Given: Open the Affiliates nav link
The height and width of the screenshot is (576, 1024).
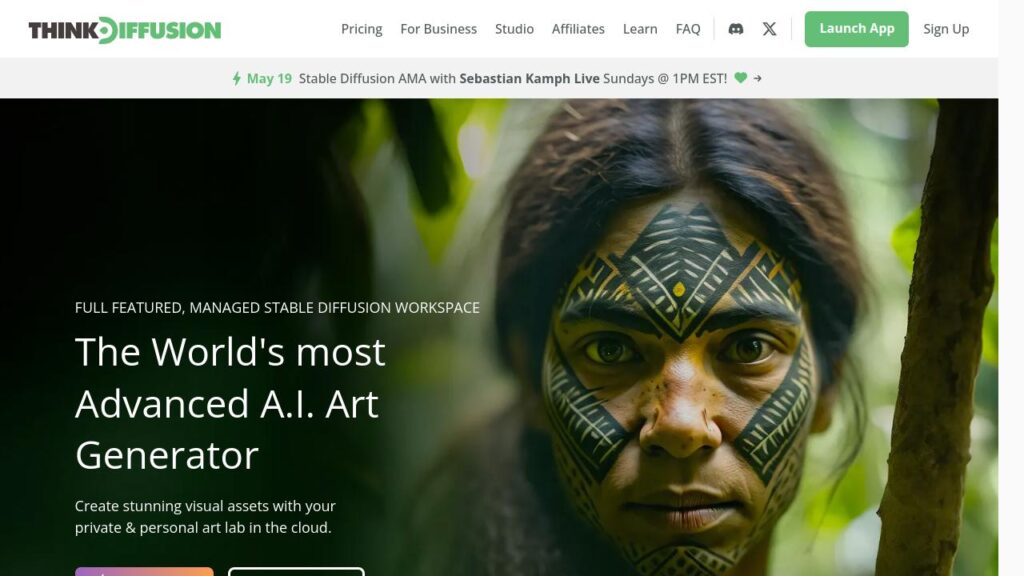Looking at the screenshot, I should tap(578, 29).
